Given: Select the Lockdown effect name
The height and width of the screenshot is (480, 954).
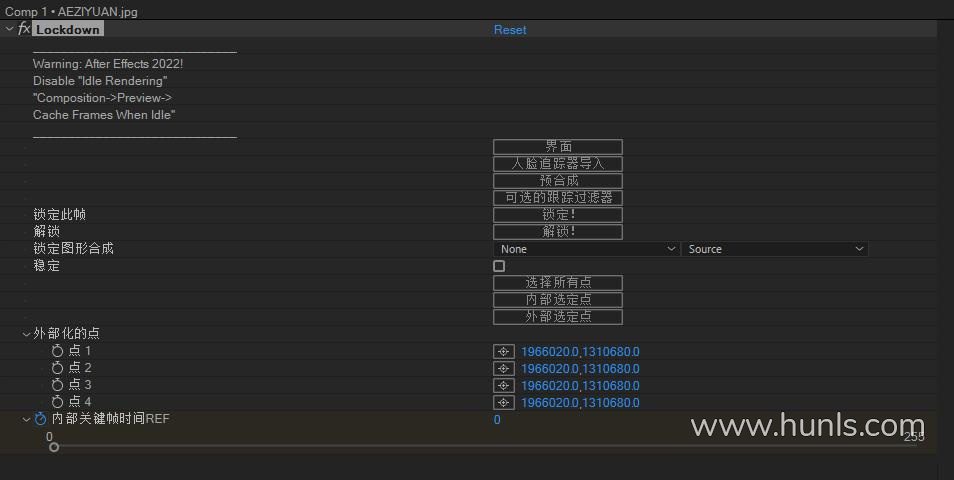Looking at the screenshot, I should pos(68,29).
